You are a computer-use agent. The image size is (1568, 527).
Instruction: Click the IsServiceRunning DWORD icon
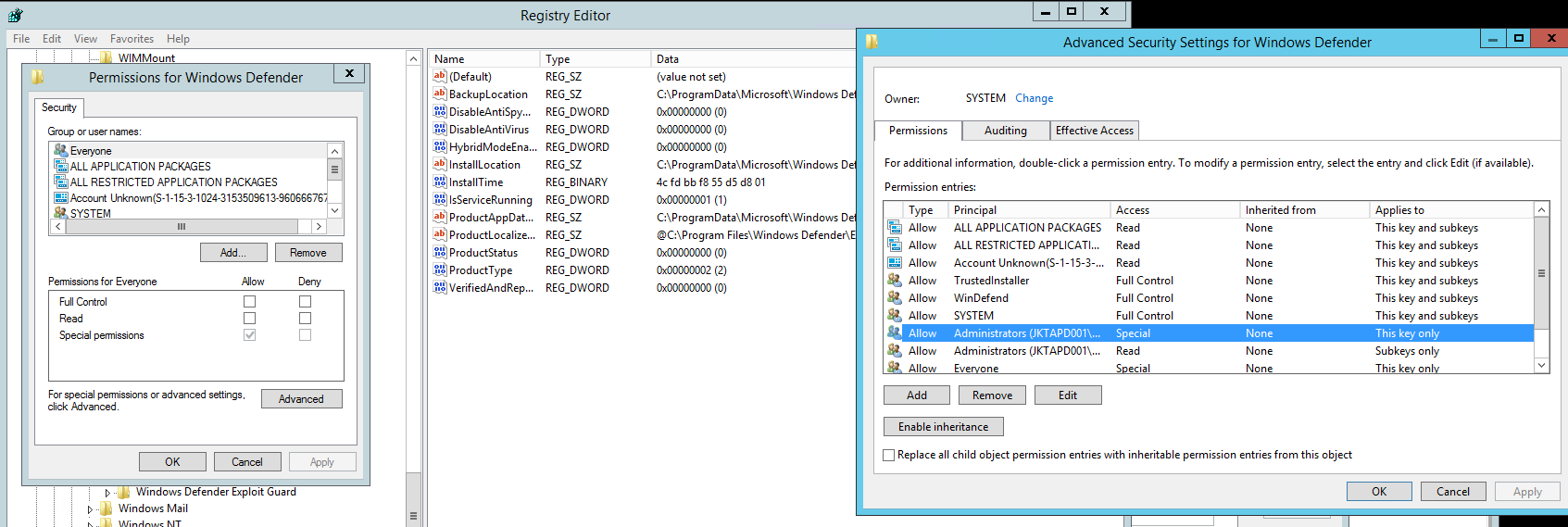click(440, 200)
